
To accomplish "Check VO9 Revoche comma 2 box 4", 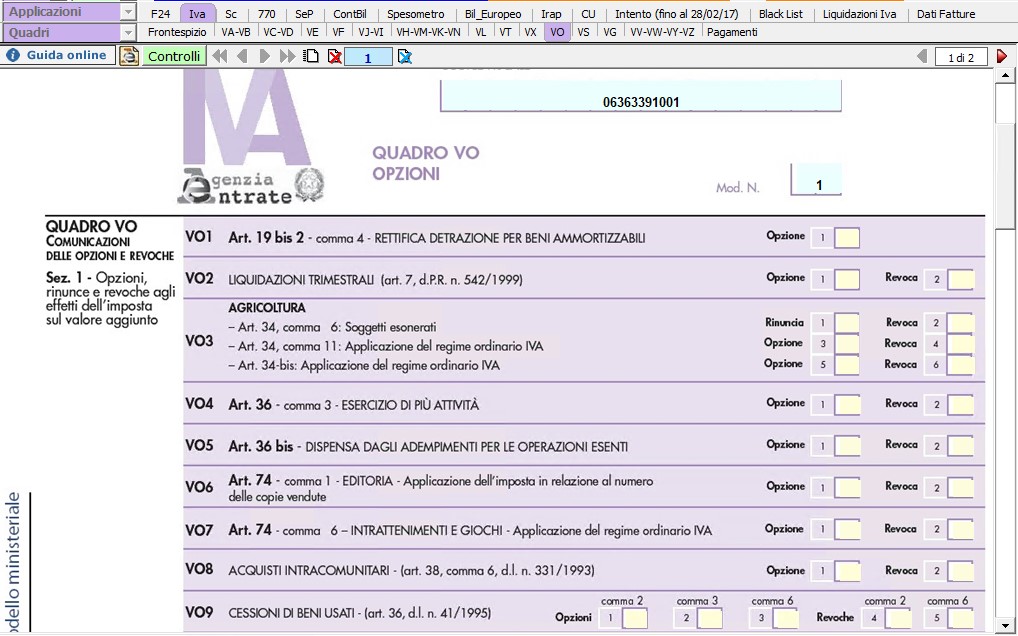I will point(899,618).
